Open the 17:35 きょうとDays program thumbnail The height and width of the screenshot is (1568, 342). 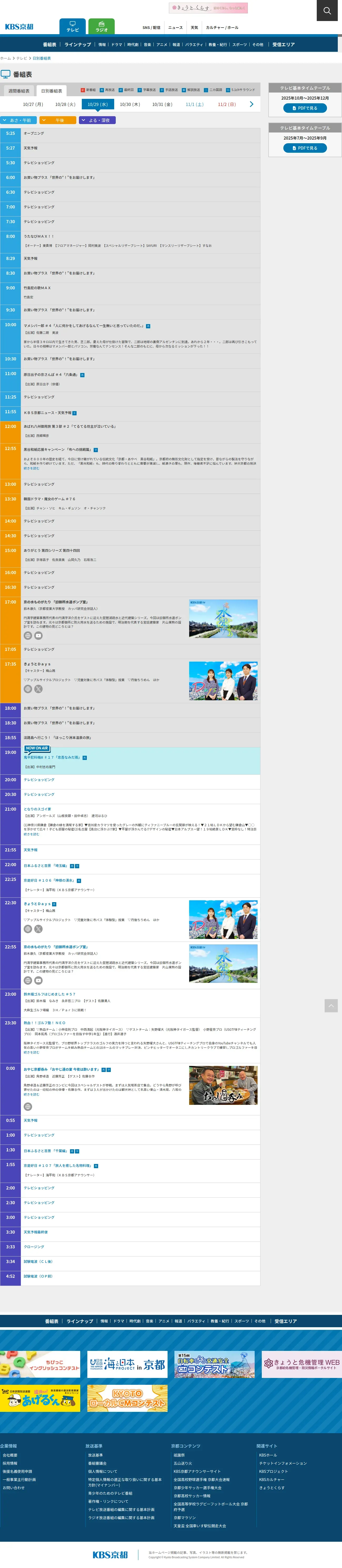tap(223, 681)
